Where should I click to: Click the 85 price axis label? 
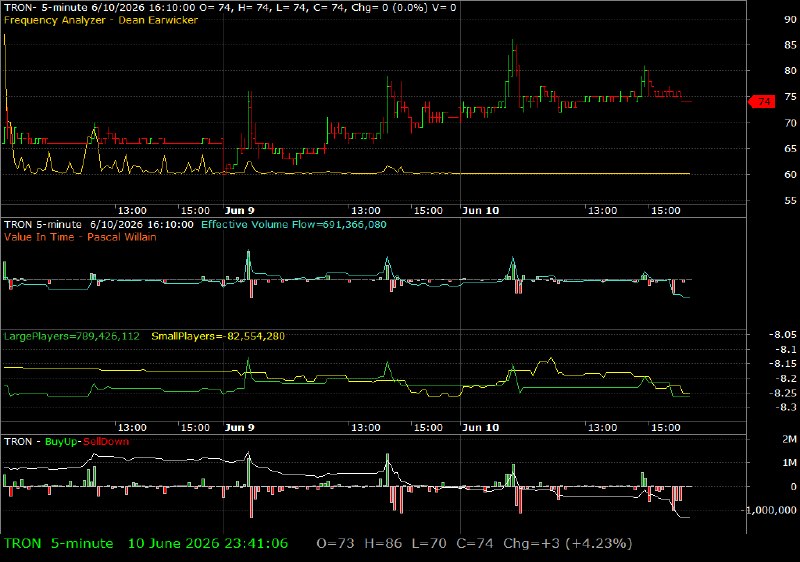point(790,45)
